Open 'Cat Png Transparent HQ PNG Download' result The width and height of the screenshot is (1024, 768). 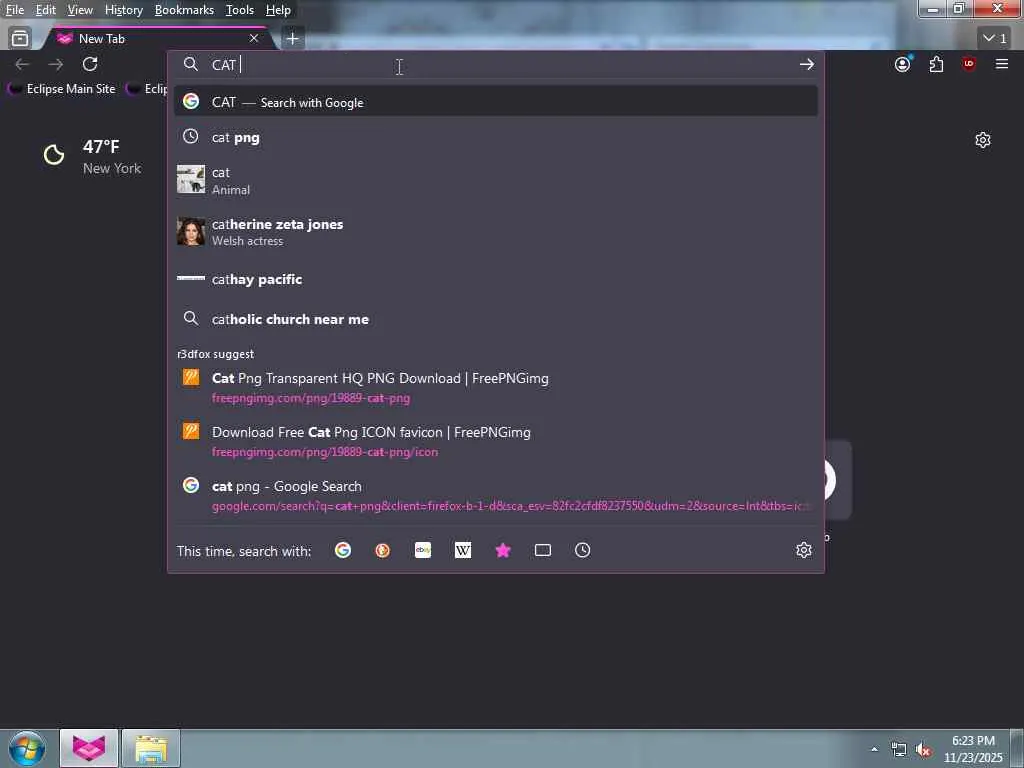coord(496,387)
